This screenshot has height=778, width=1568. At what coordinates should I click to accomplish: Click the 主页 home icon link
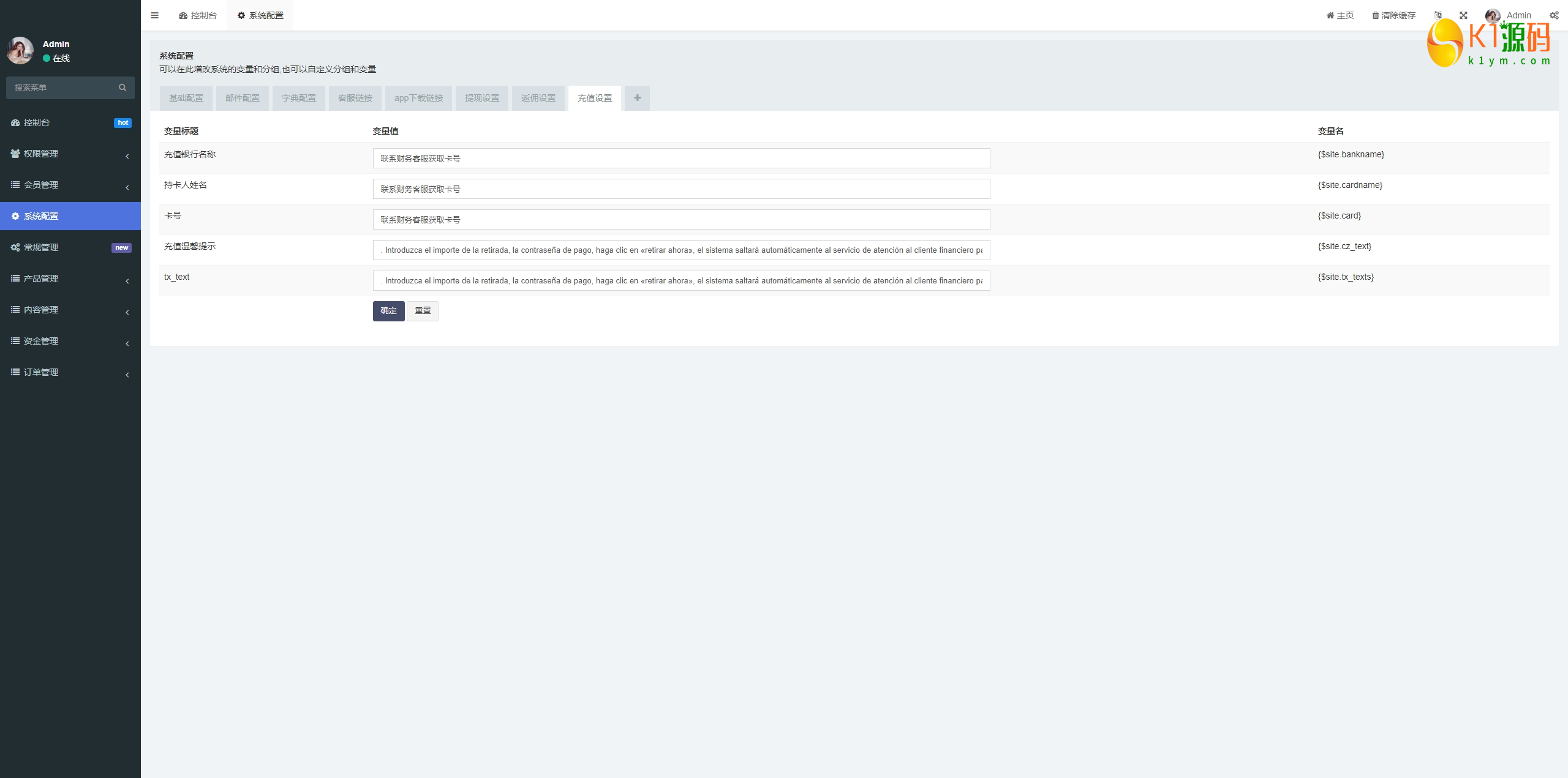point(1340,15)
